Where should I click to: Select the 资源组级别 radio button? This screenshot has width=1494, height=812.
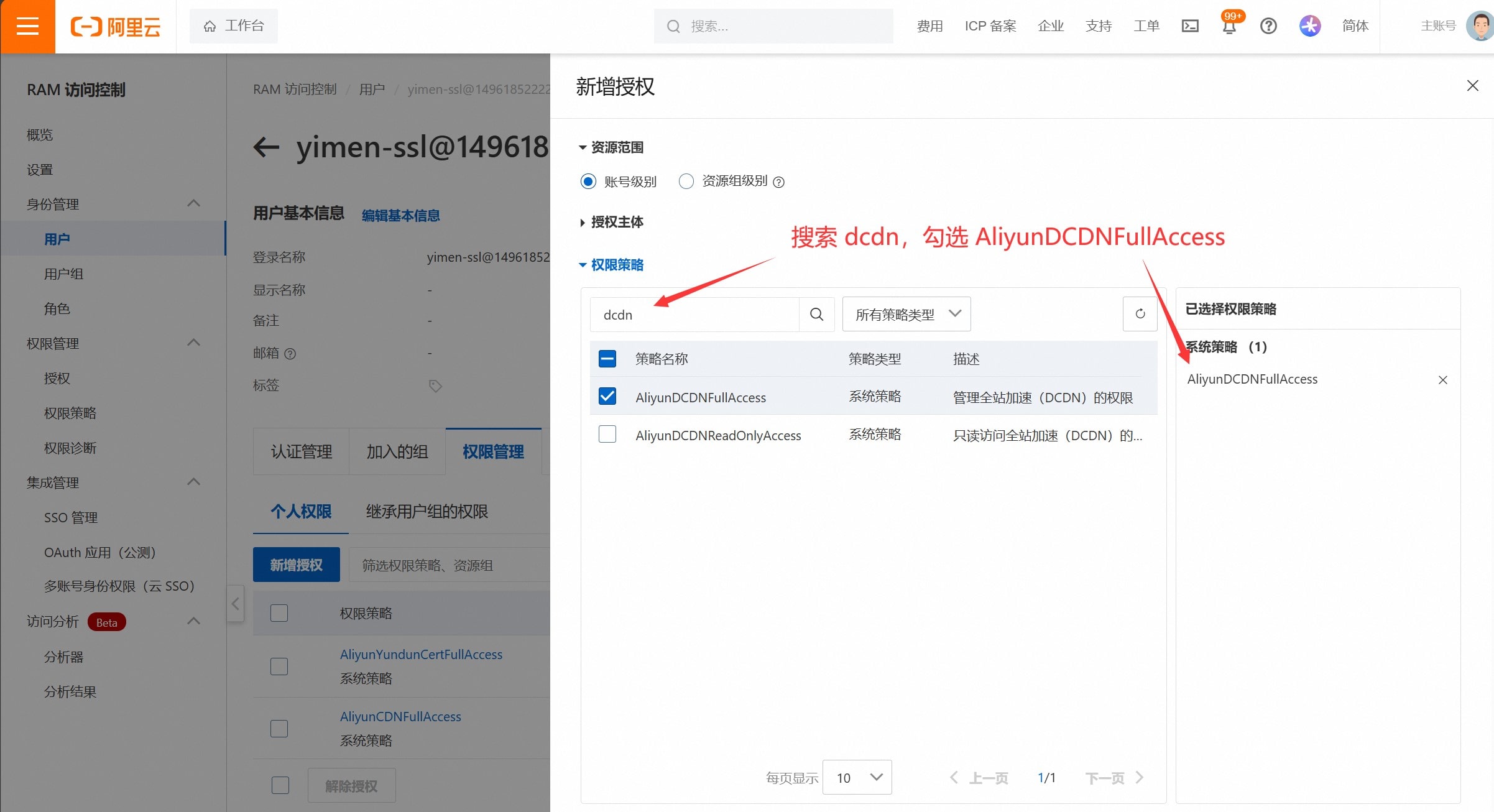[x=686, y=181]
